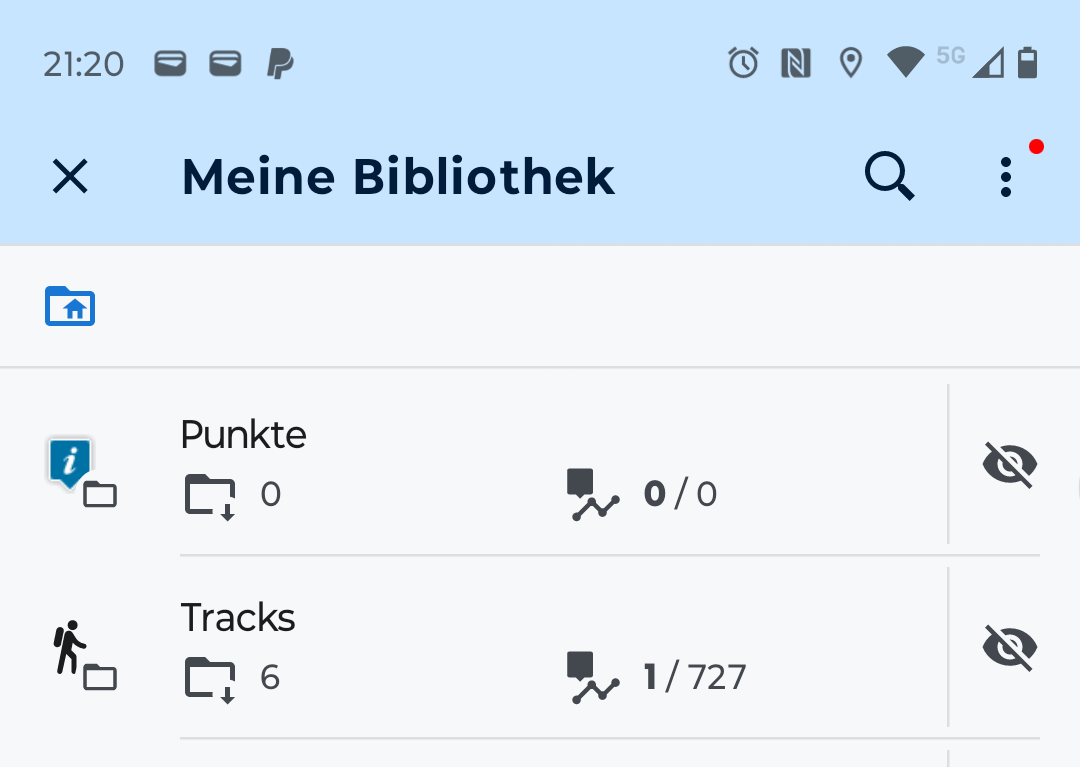
Task: Tap the Punkte count 0 / 0
Action: (681, 495)
